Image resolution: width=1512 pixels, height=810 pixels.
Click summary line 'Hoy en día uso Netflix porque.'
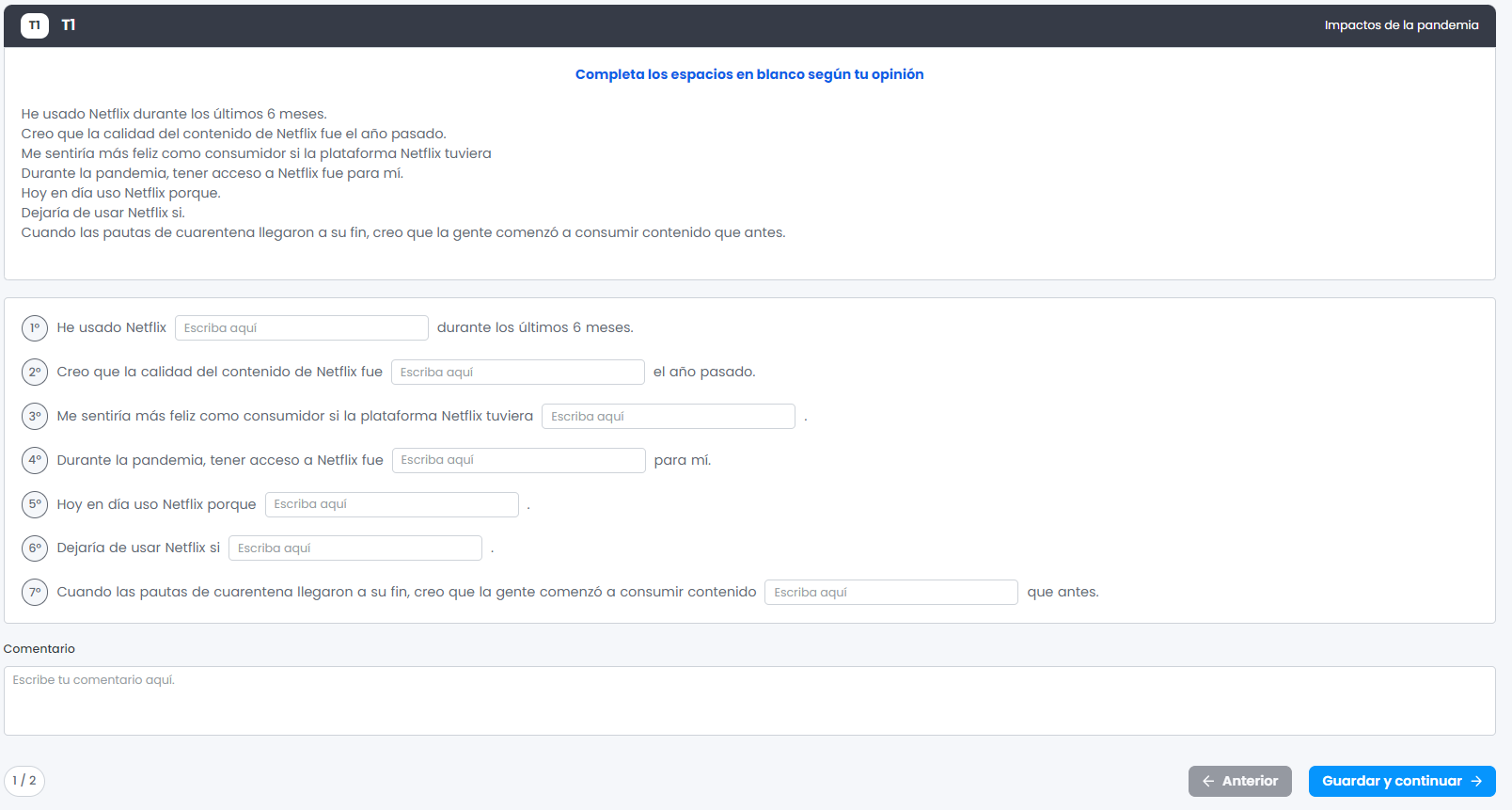(x=121, y=193)
